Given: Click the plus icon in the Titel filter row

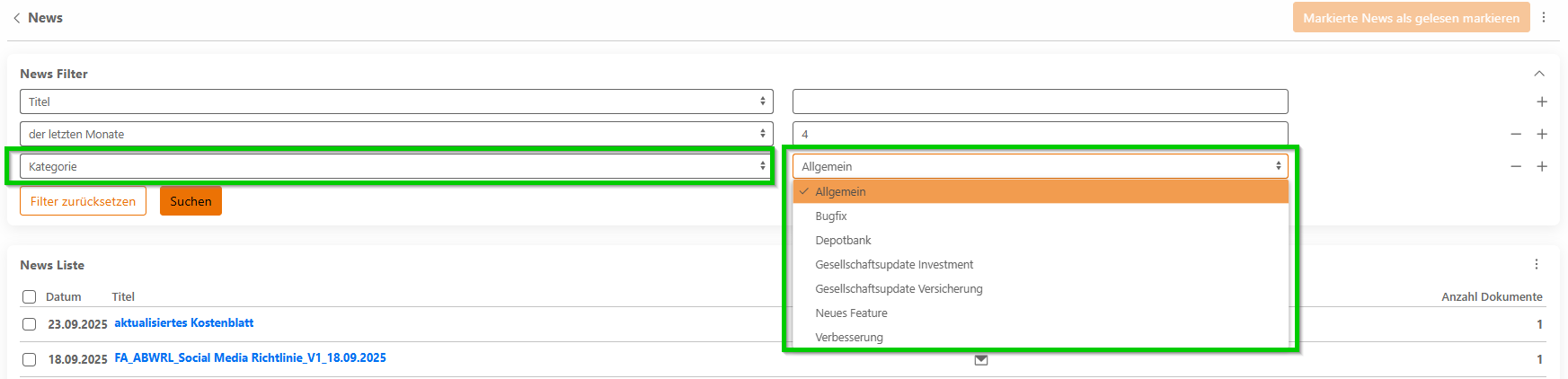Looking at the screenshot, I should (1542, 102).
